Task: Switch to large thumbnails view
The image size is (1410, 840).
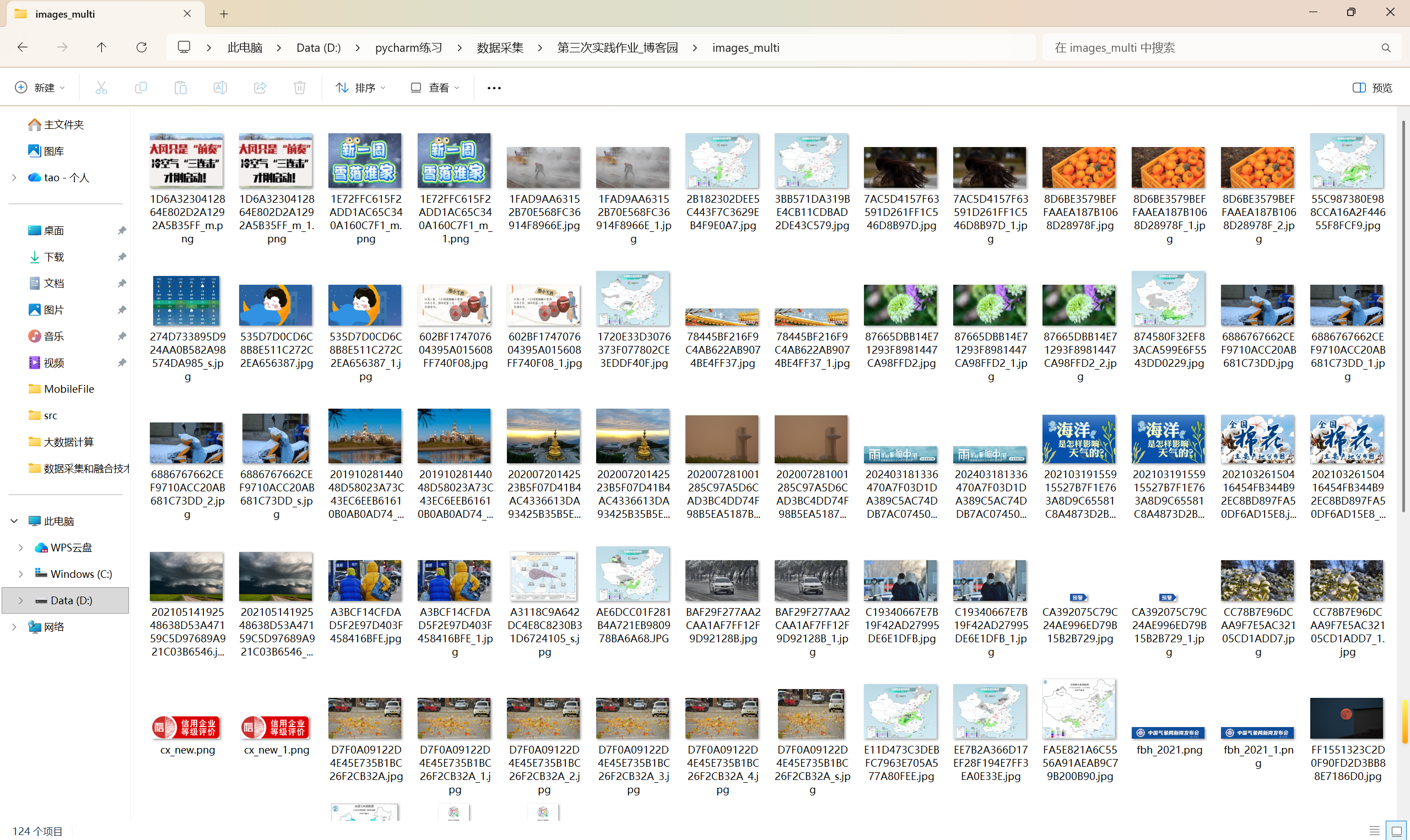Action: coord(1396,831)
